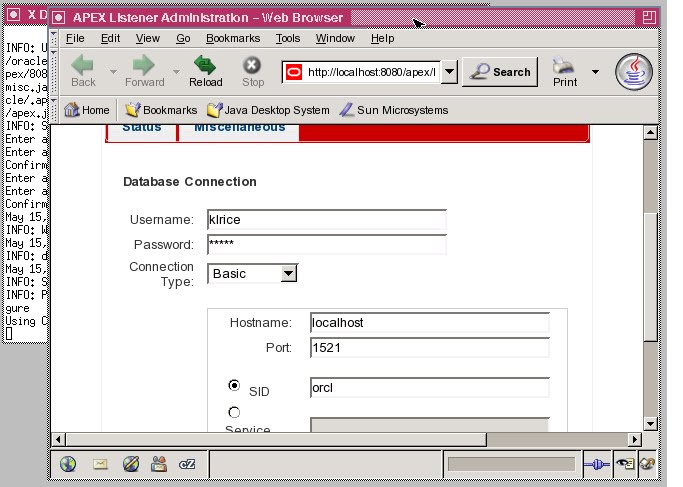Image resolution: width=683 pixels, height=487 pixels.
Task: Click the horizontal scrollbar thumb
Action: pyautogui.click(x=276, y=440)
